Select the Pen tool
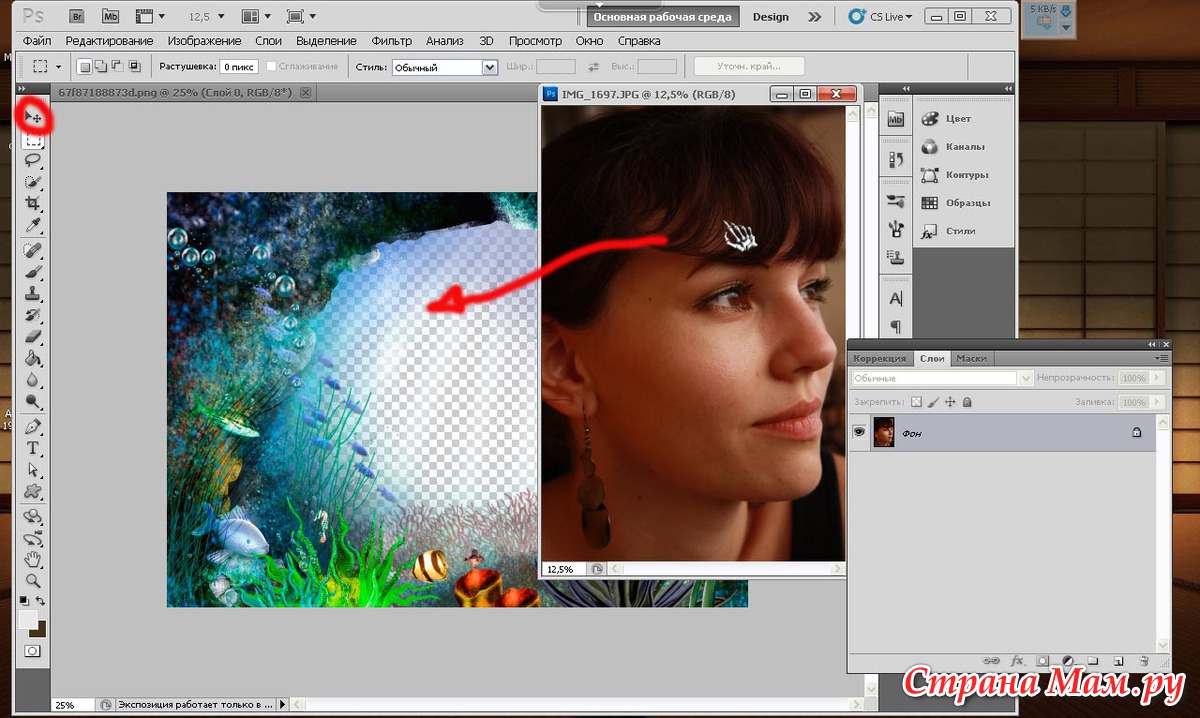The image size is (1200, 718). 33,427
